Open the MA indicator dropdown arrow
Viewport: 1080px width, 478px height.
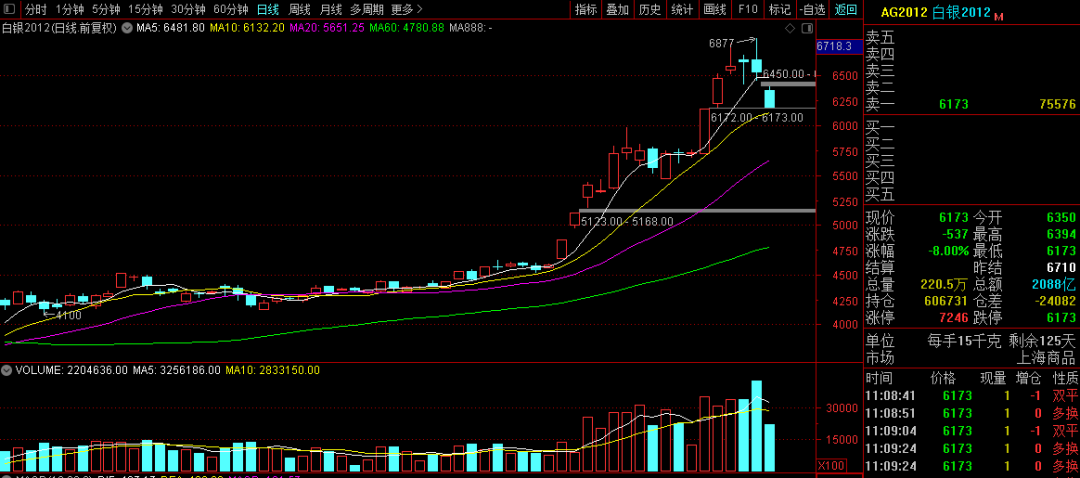[x=127, y=28]
